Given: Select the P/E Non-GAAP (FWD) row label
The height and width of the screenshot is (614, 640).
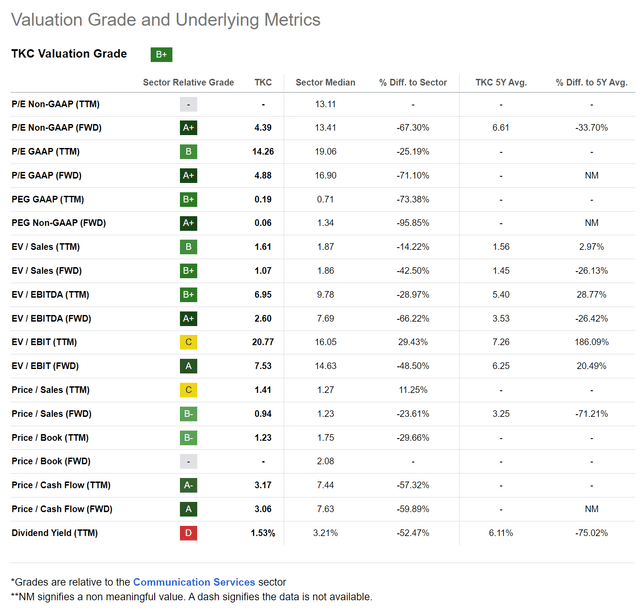Looking at the screenshot, I should point(56,128).
